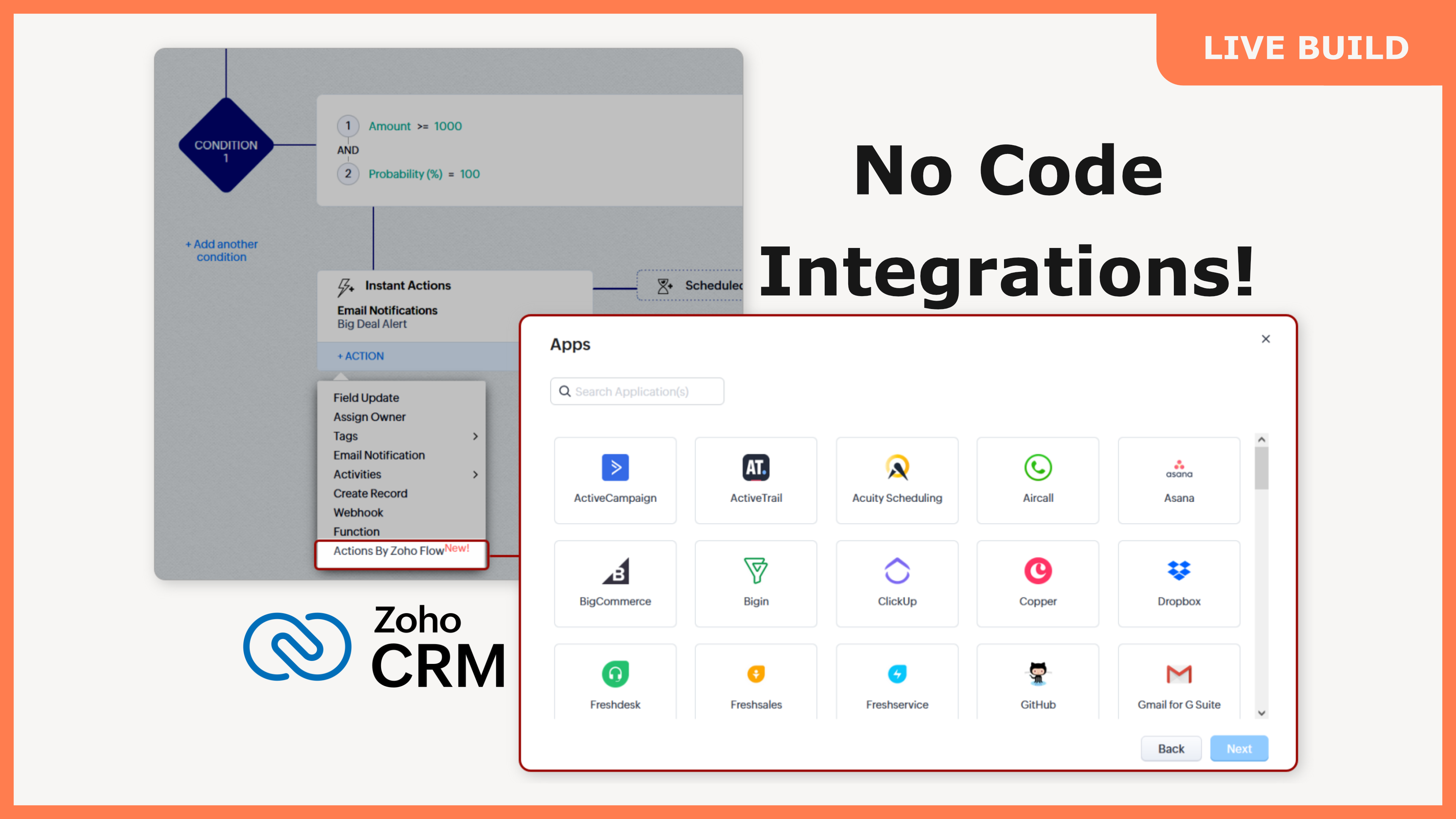Screen dimensions: 1456x819
Task: Click the Back button
Action: click(1171, 748)
